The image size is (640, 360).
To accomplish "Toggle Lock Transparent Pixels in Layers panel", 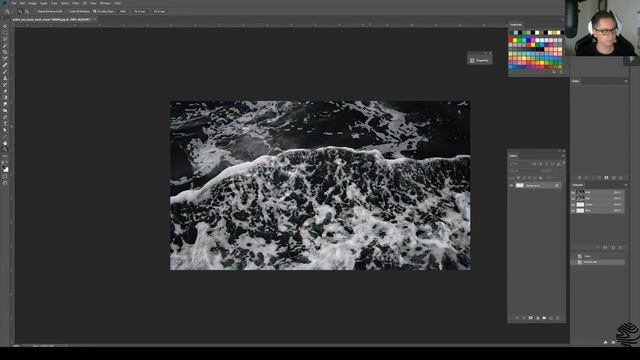I will pyautogui.click(x=518, y=178).
